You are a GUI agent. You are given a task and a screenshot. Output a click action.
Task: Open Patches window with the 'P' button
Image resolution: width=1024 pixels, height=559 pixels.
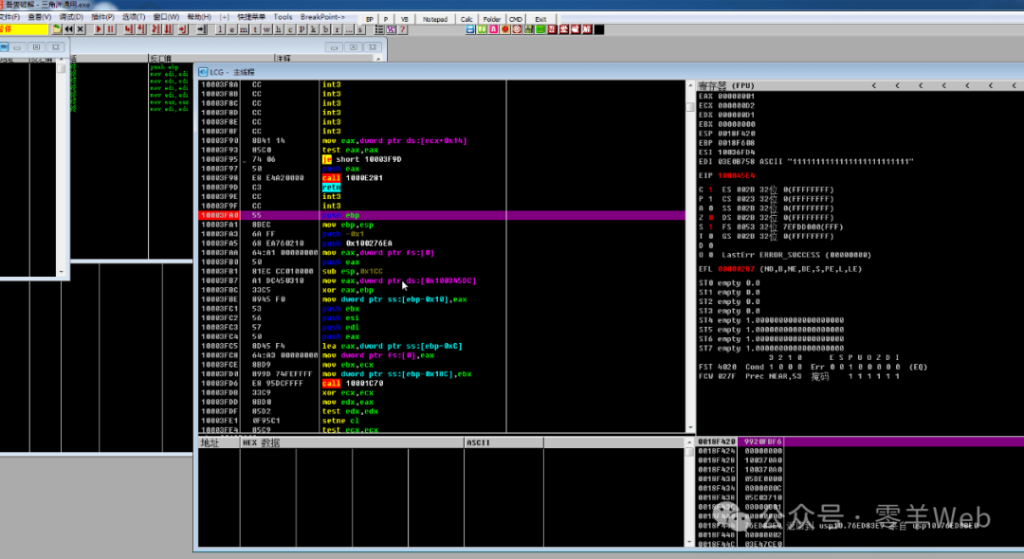pyautogui.click(x=302, y=29)
